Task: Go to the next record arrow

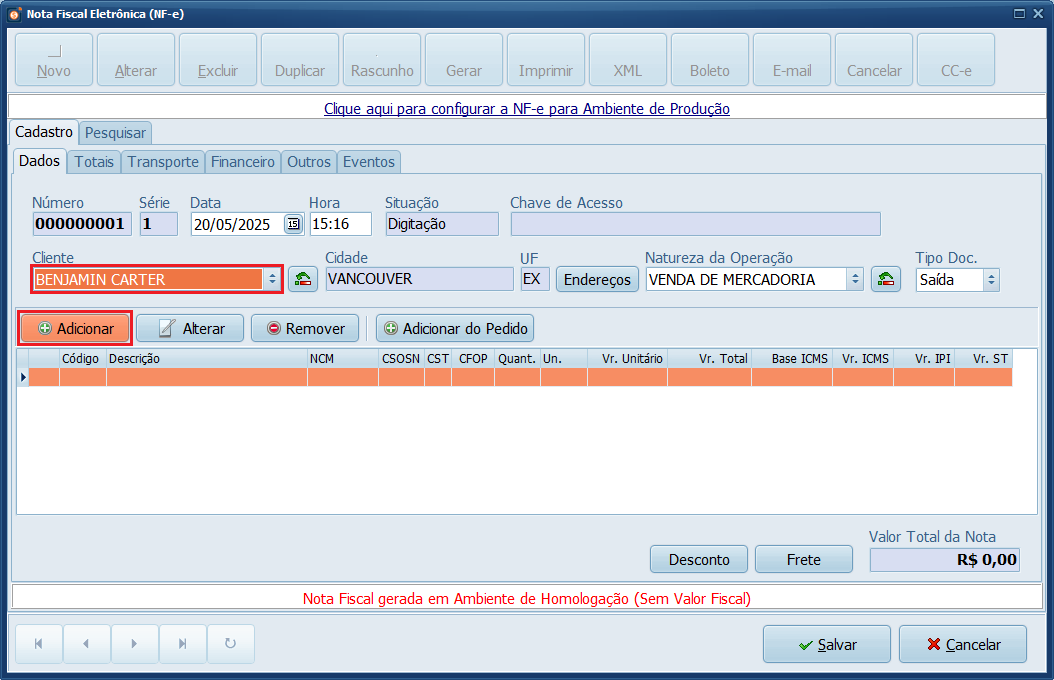Action: [134, 644]
